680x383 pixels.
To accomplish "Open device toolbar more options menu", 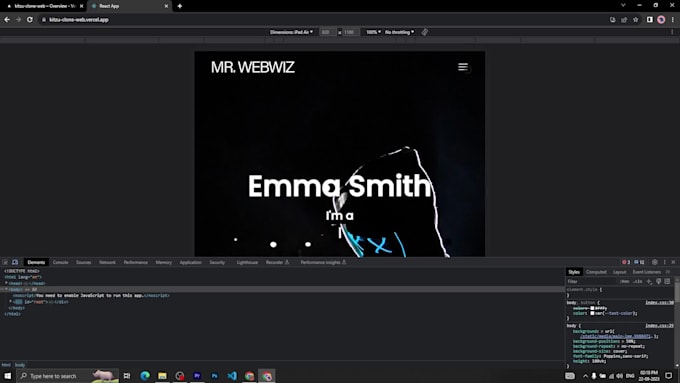I will [x=672, y=32].
